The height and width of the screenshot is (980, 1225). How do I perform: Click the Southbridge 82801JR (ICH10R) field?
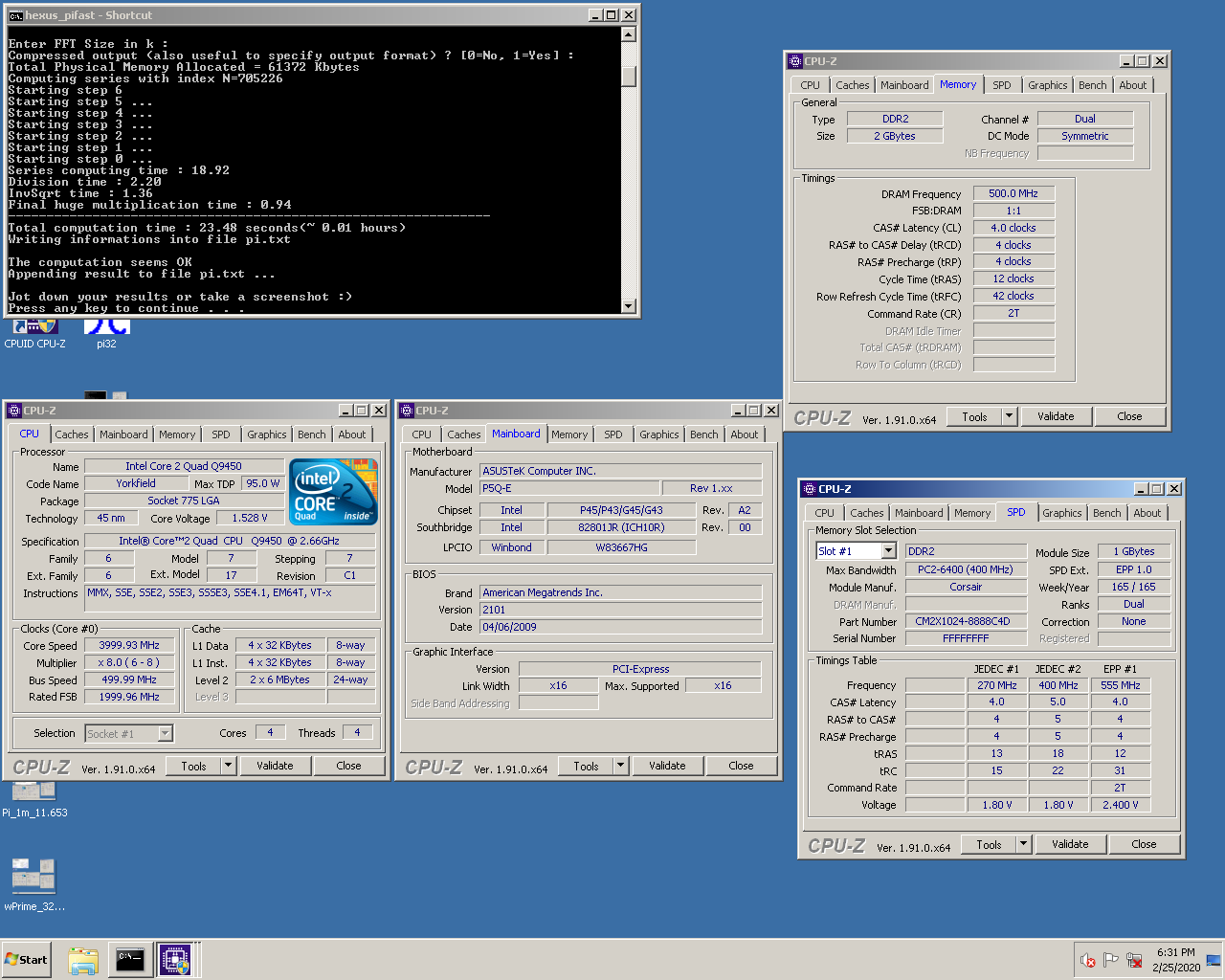621,527
